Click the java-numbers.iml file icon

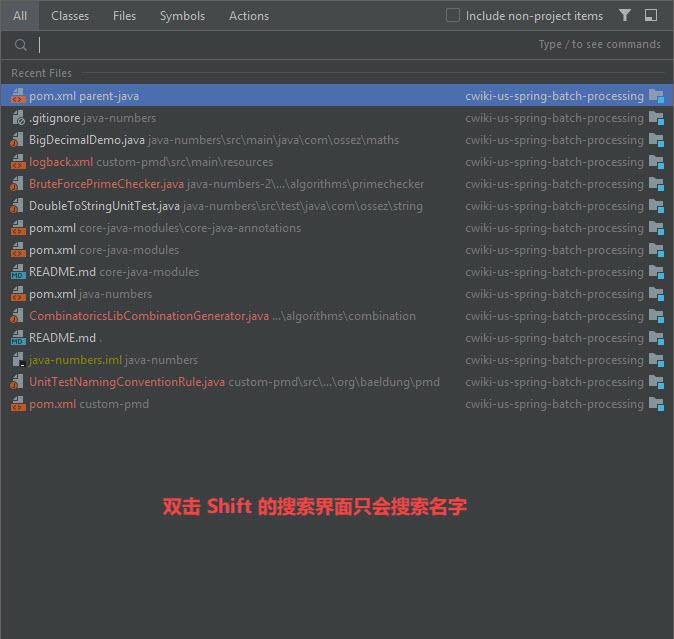click(18, 360)
